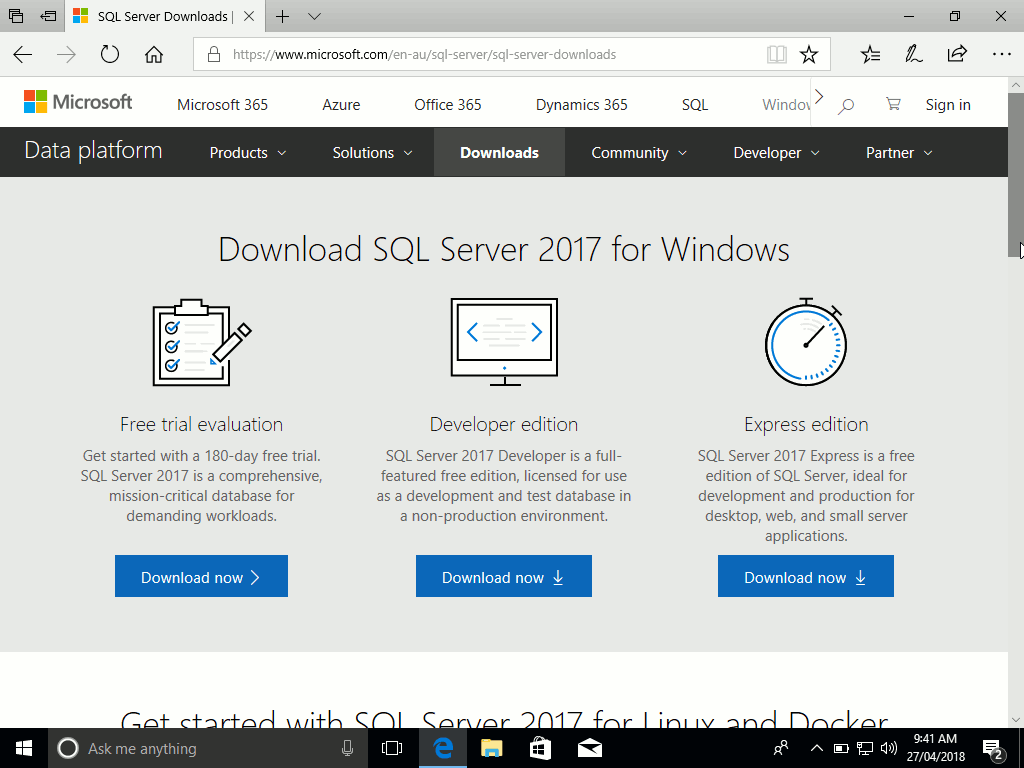Open File Explorer from the taskbar
This screenshot has width=1024, height=768.
coord(491,748)
